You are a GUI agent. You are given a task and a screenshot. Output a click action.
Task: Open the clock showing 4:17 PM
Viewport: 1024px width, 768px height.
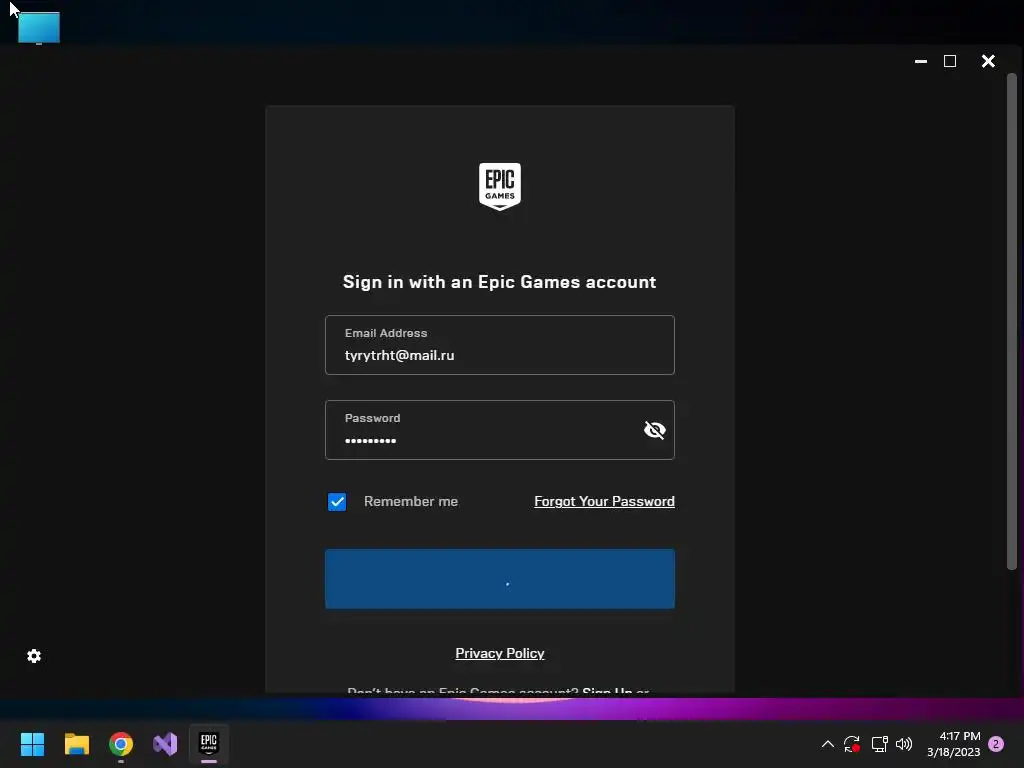(x=953, y=744)
